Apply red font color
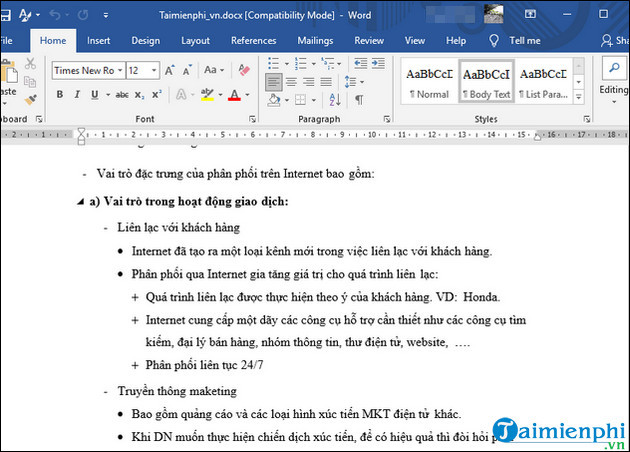The image size is (630, 452). [234, 95]
